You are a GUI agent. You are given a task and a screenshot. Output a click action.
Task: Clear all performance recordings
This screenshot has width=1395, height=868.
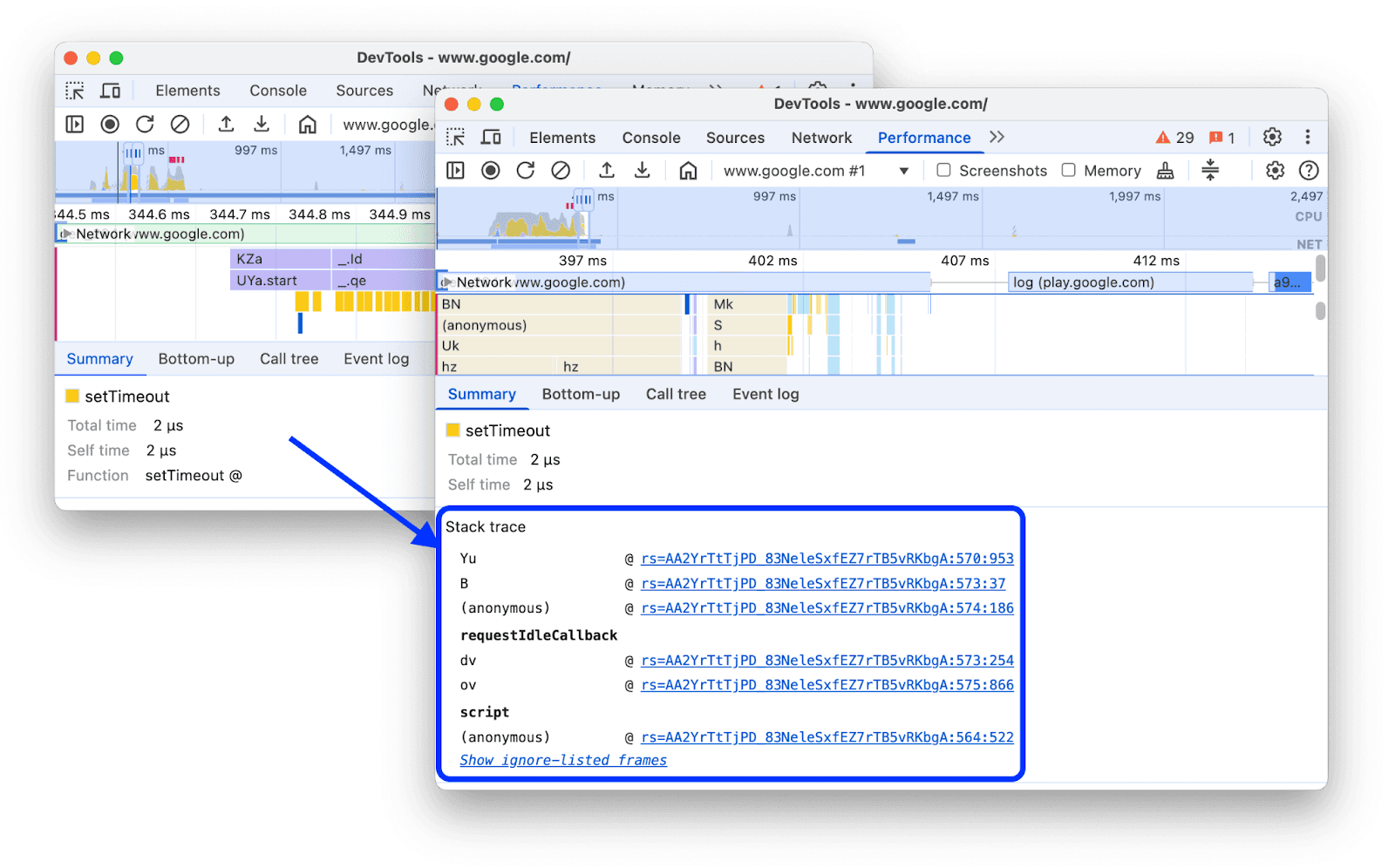tap(561, 170)
